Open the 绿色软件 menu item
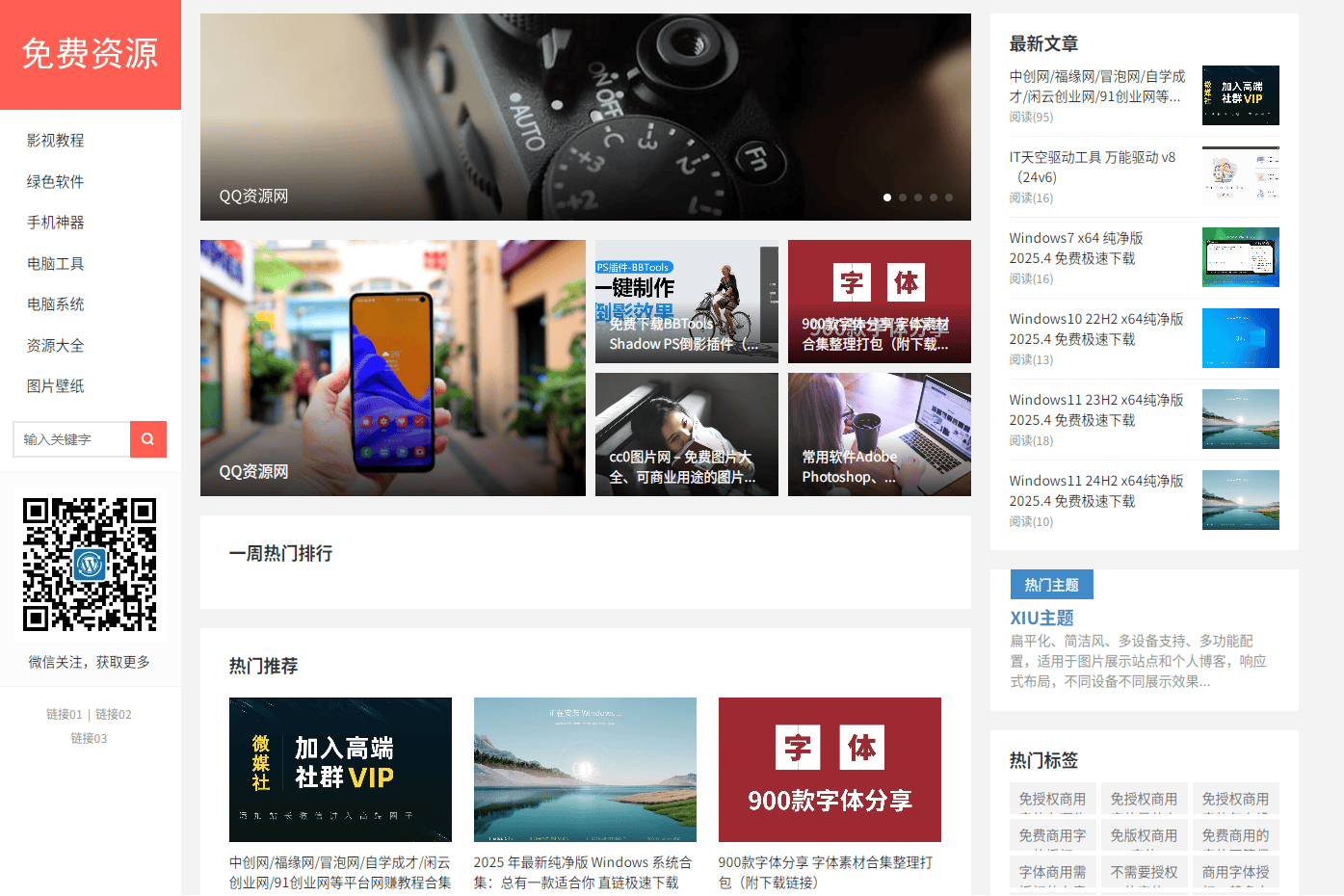 click(x=56, y=181)
